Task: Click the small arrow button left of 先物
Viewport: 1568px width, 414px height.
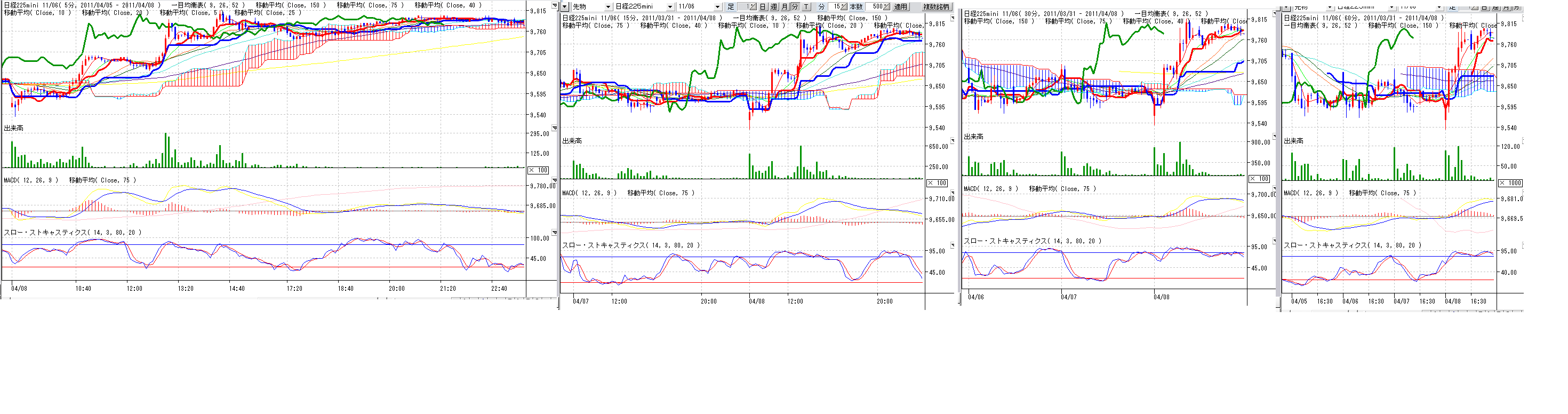Action: tap(564, 7)
